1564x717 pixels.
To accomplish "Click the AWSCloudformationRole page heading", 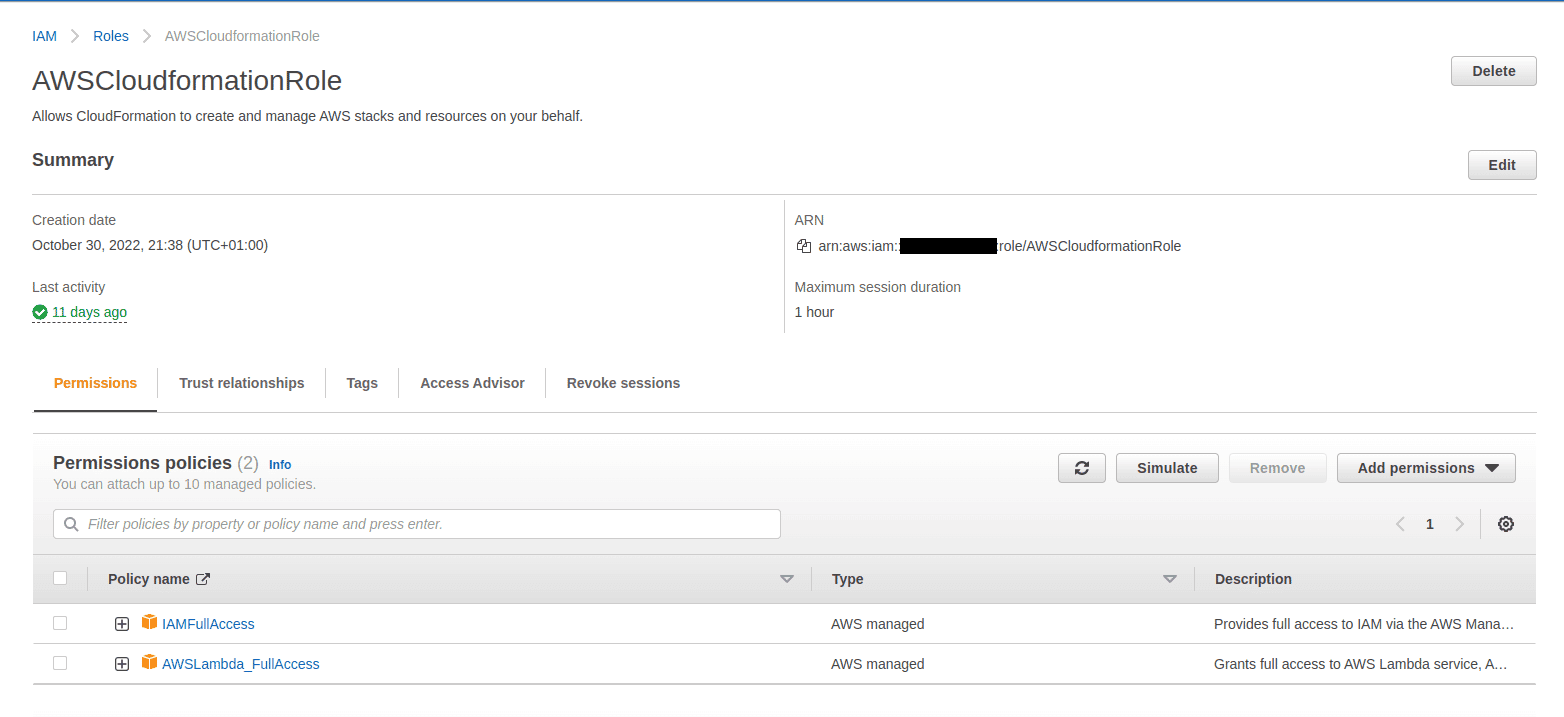I will 187,81.
